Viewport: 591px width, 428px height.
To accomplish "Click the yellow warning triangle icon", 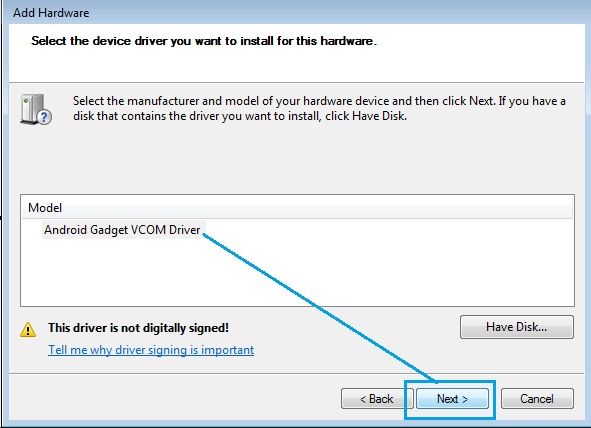I will click(x=28, y=330).
